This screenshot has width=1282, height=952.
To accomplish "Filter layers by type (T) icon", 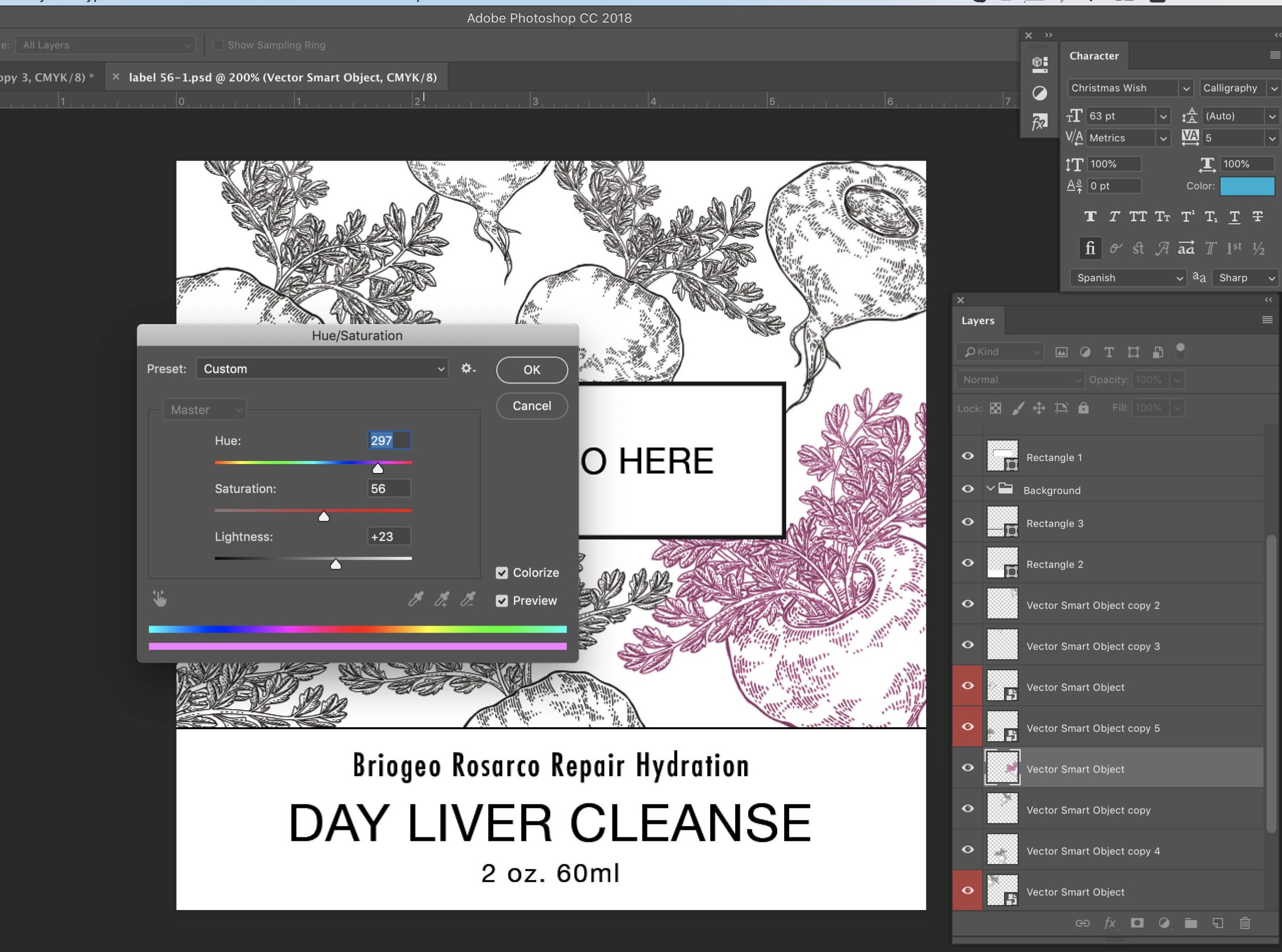I will 1109,352.
